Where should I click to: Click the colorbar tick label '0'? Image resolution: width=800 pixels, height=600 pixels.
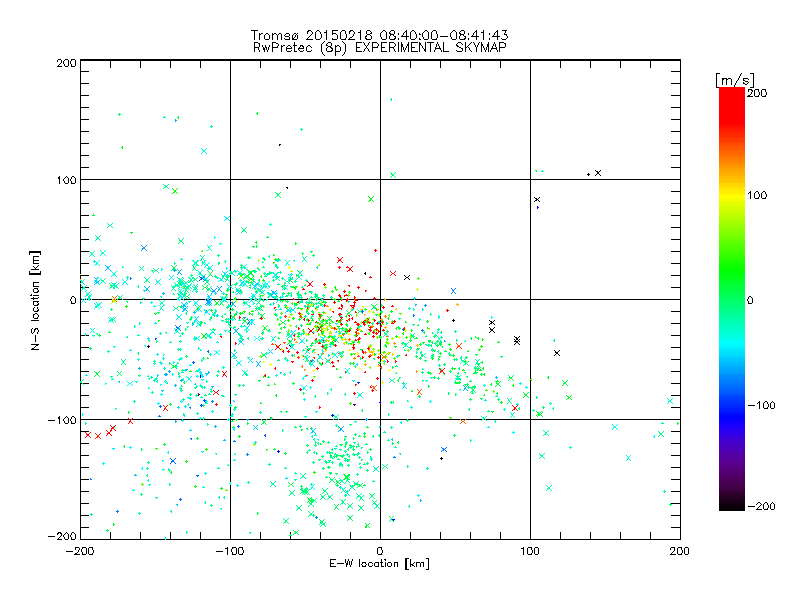(x=750, y=300)
